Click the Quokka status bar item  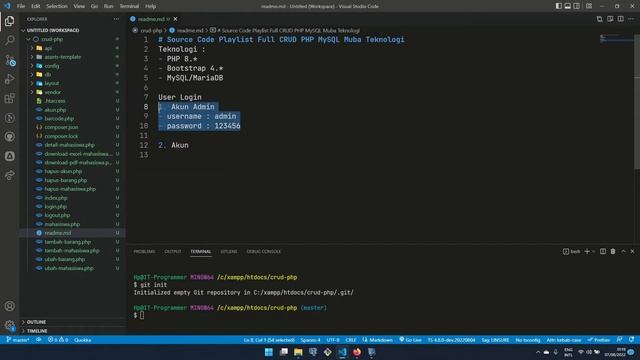click(x=82, y=340)
